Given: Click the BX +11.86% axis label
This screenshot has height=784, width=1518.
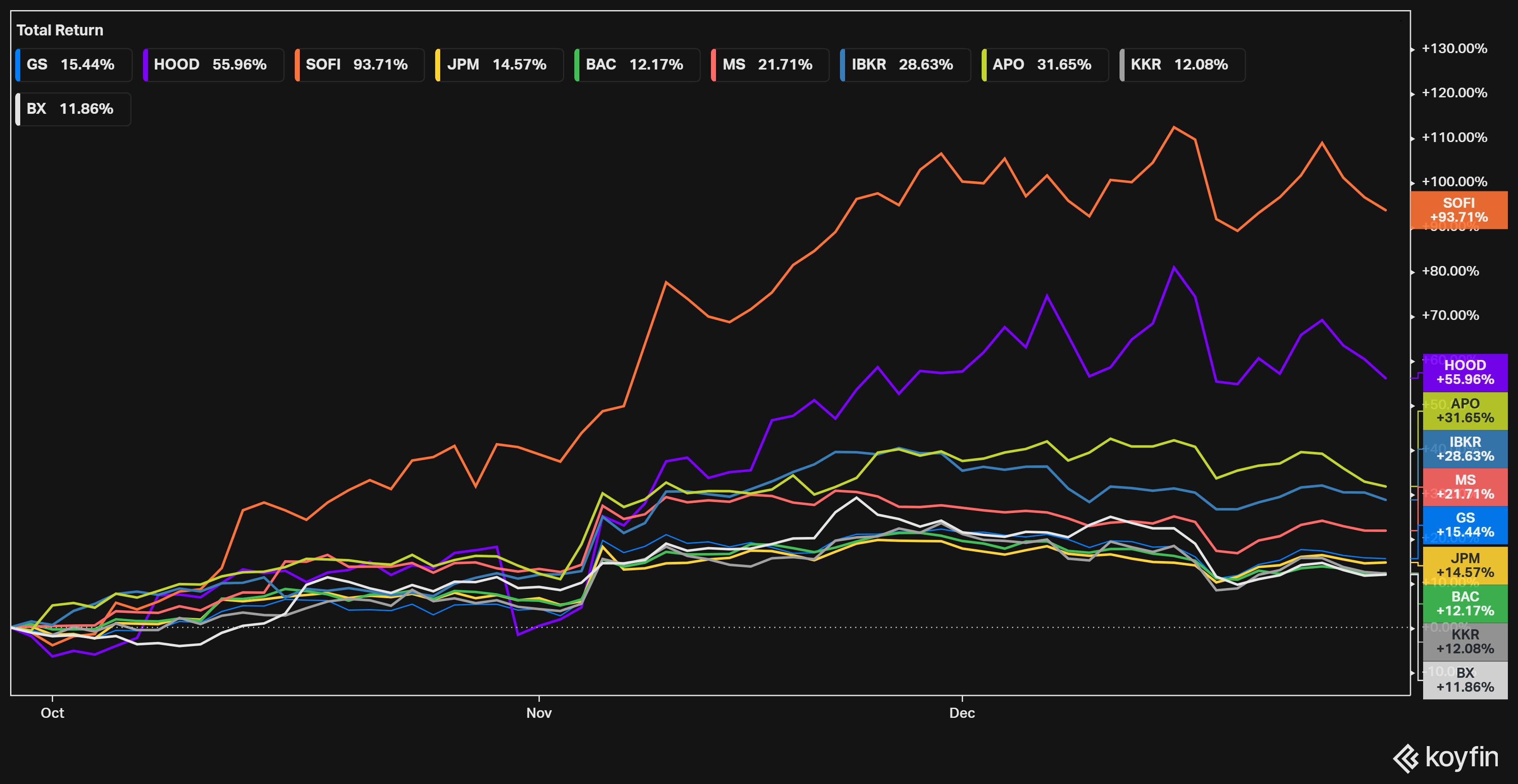Looking at the screenshot, I should pos(1464,680).
